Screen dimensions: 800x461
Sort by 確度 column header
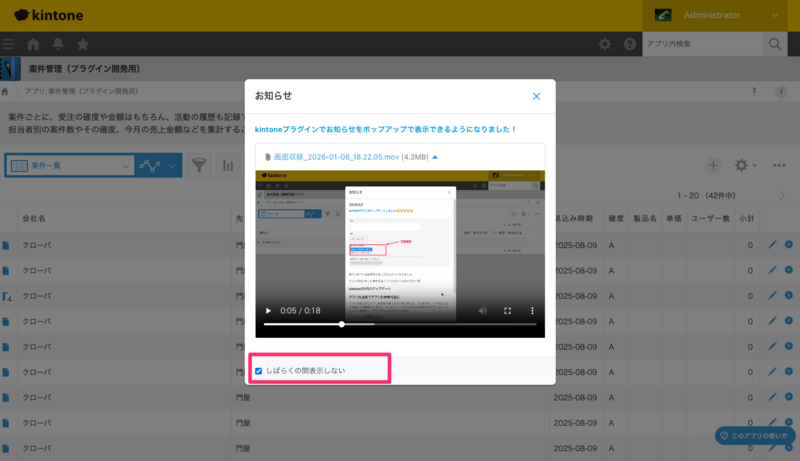(616, 218)
